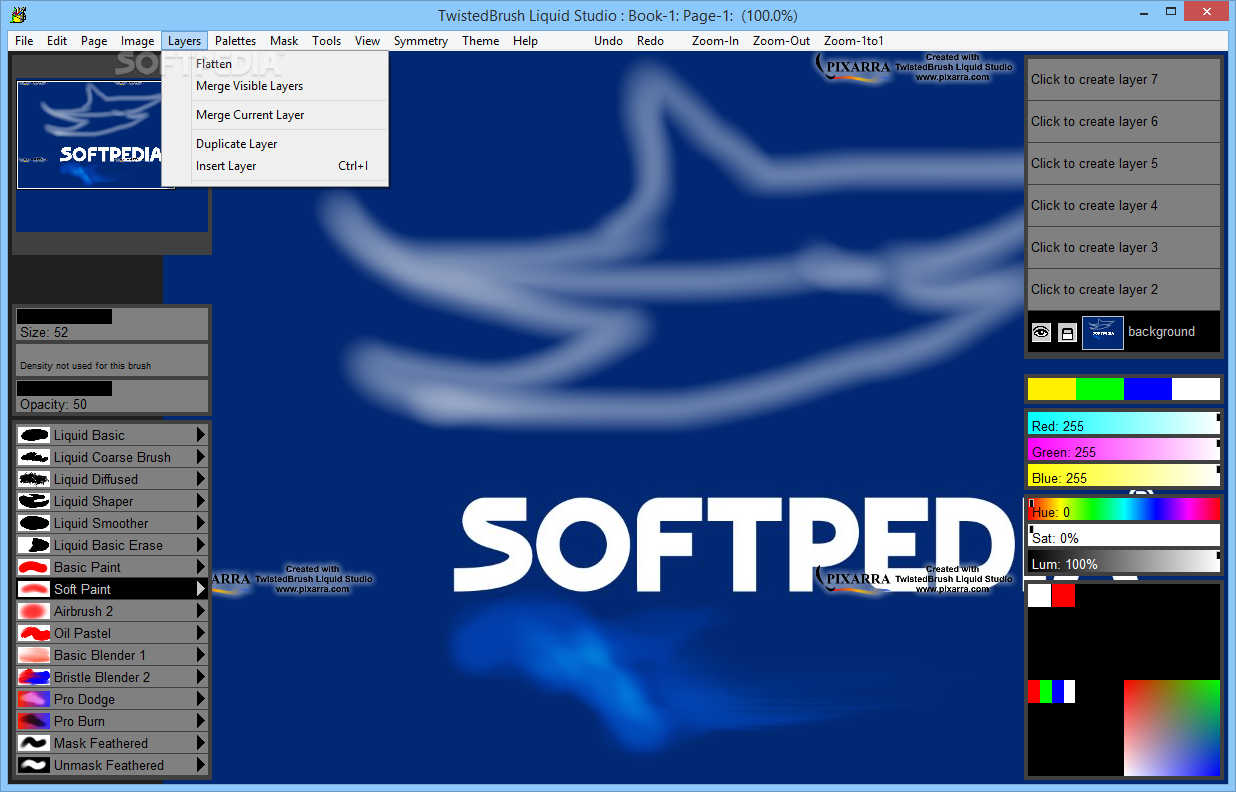Click to create layer 2
The image size is (1236, 792).
(1124, 289)
